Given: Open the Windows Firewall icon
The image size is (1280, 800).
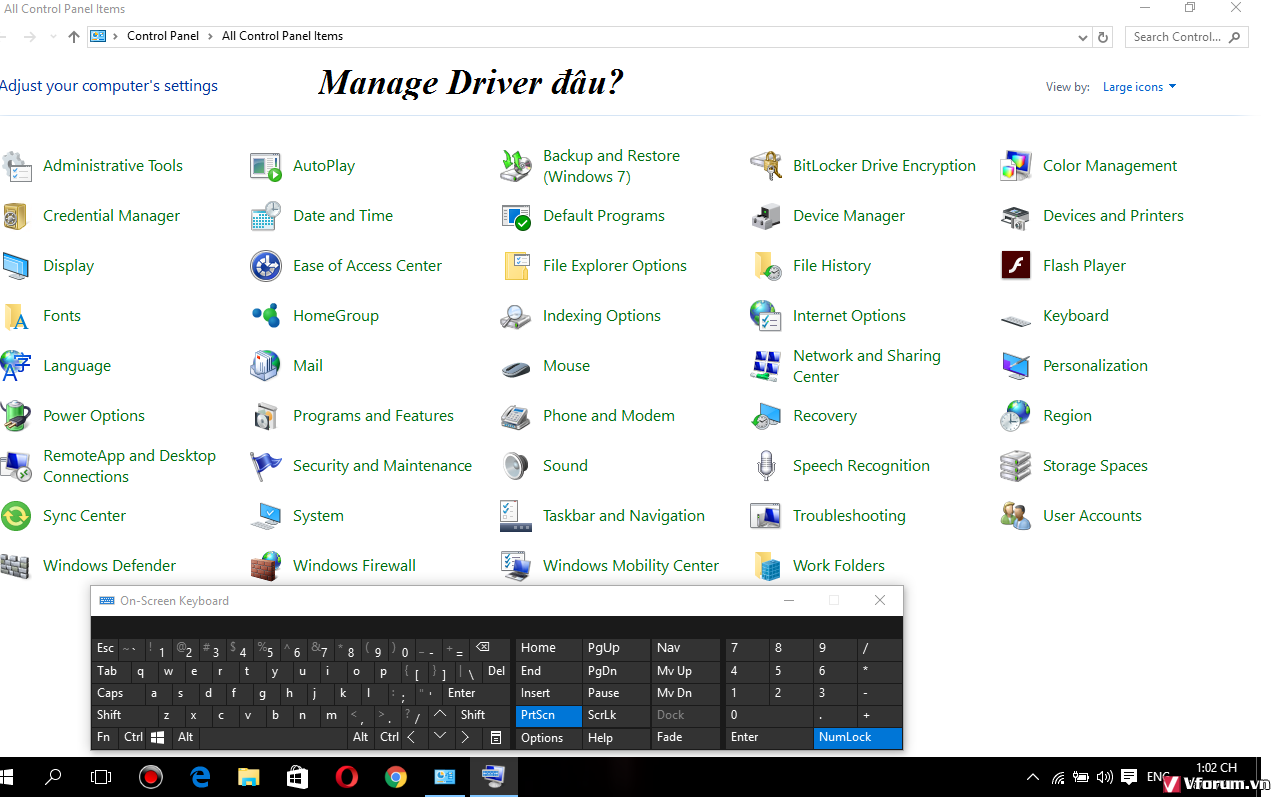Looking at the screenshot, I should point(266,566).
